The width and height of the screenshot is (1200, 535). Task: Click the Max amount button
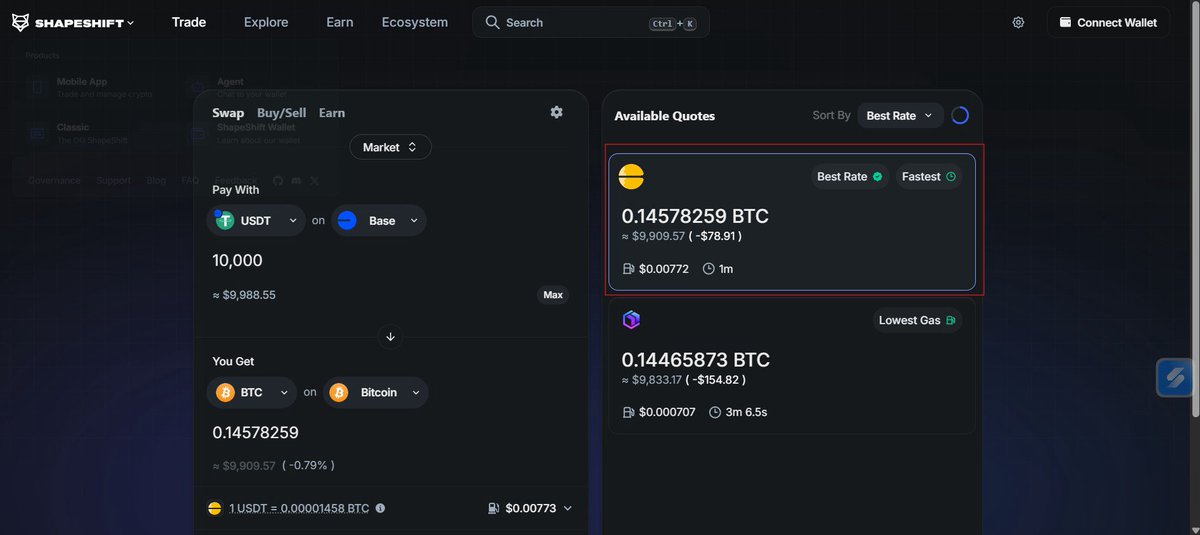pyautogui.click(x=553, y=295)
